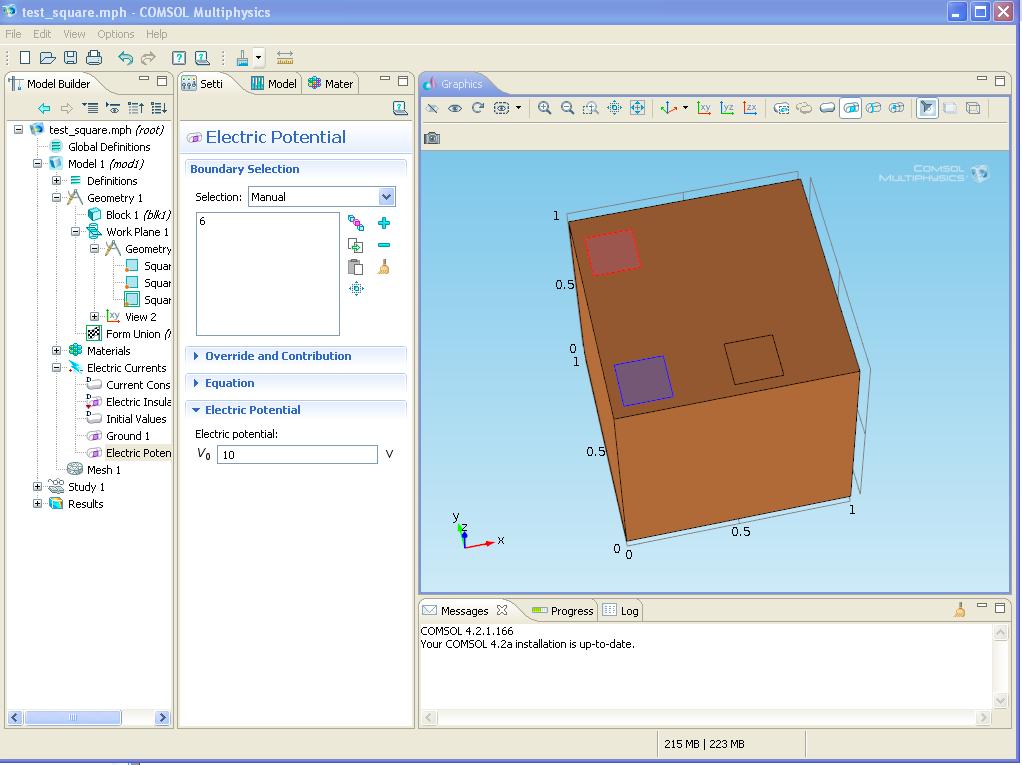Toggle the Scene Light button in Graphics
1022x765 pixels.
[x=926, y=108]
